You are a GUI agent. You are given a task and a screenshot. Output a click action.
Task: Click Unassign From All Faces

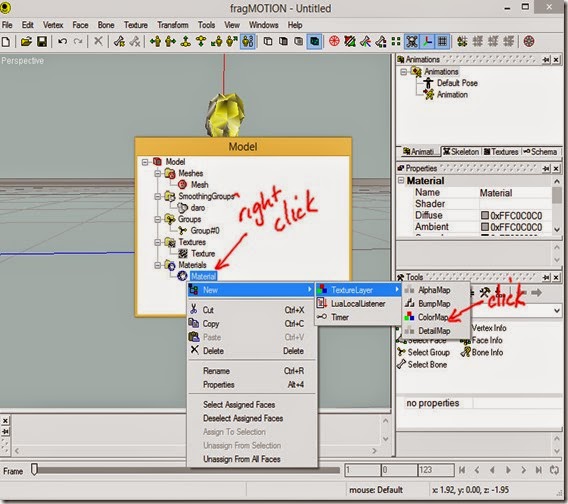coord(251,459)
